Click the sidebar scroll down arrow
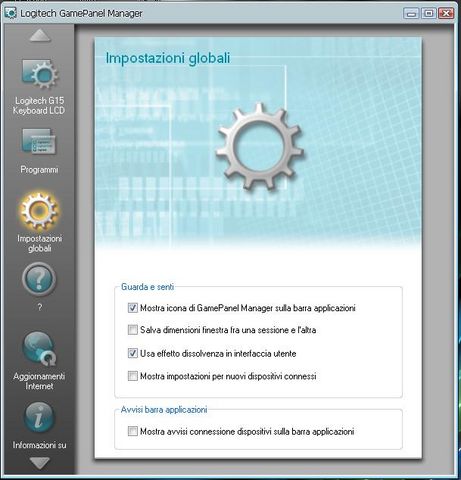Screen dimensions: 461x480 point(40,463)
